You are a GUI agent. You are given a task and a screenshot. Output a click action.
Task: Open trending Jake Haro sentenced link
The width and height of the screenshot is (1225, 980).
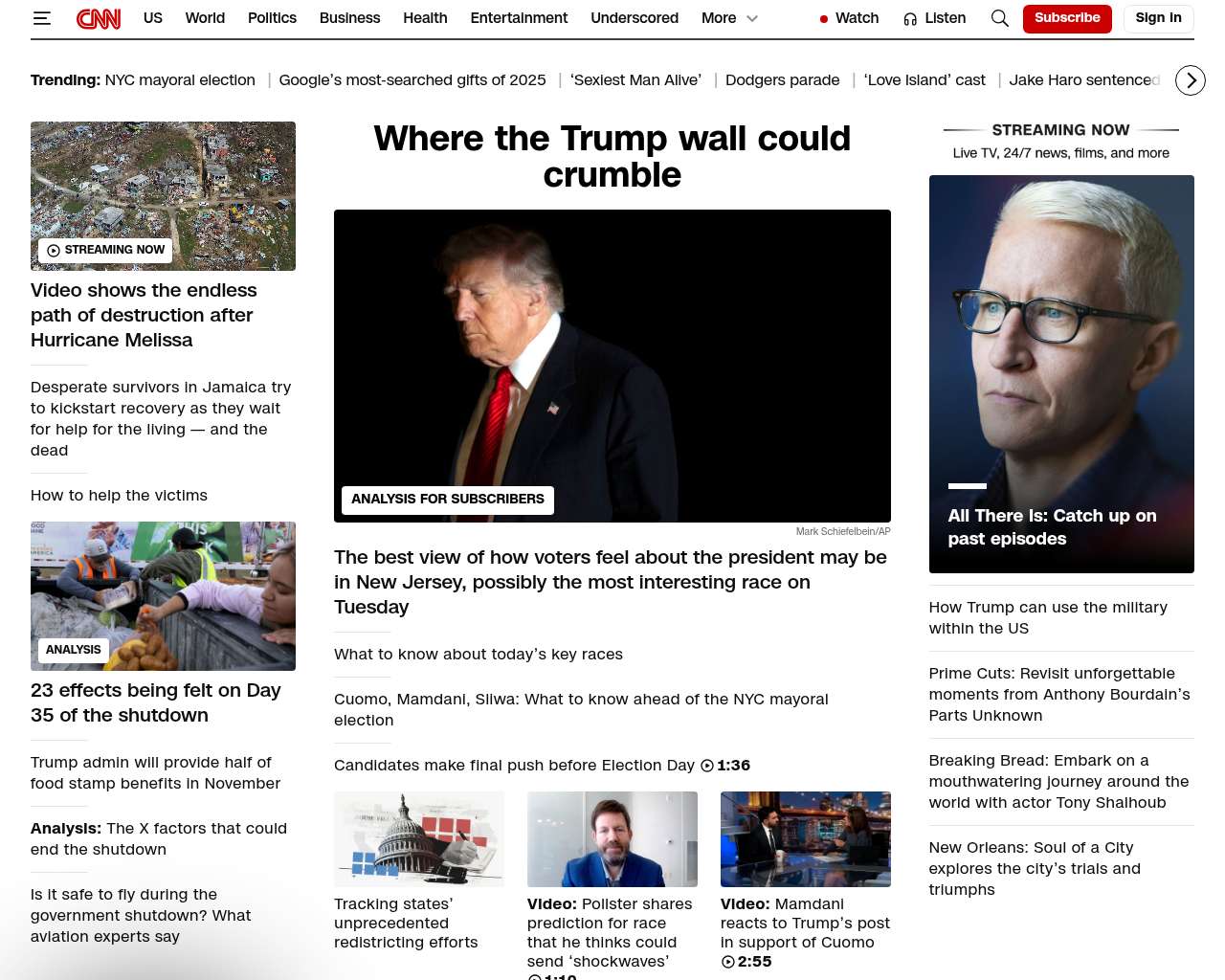(1084, 80)
